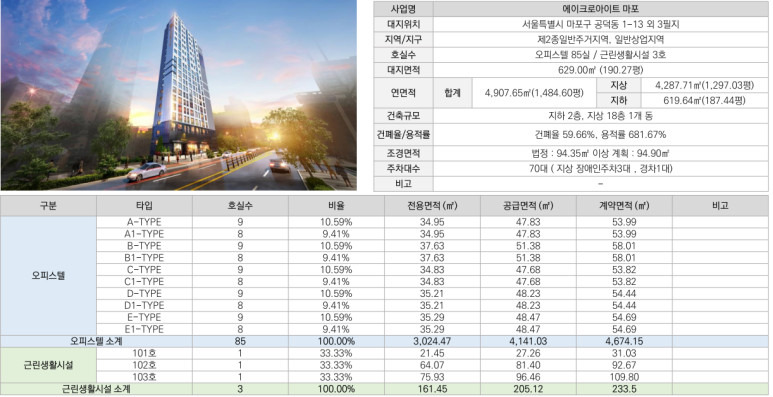Viewport: 773px width, 397px height.
Task: Click the 연면적 label cell
Action: point(403,93)
